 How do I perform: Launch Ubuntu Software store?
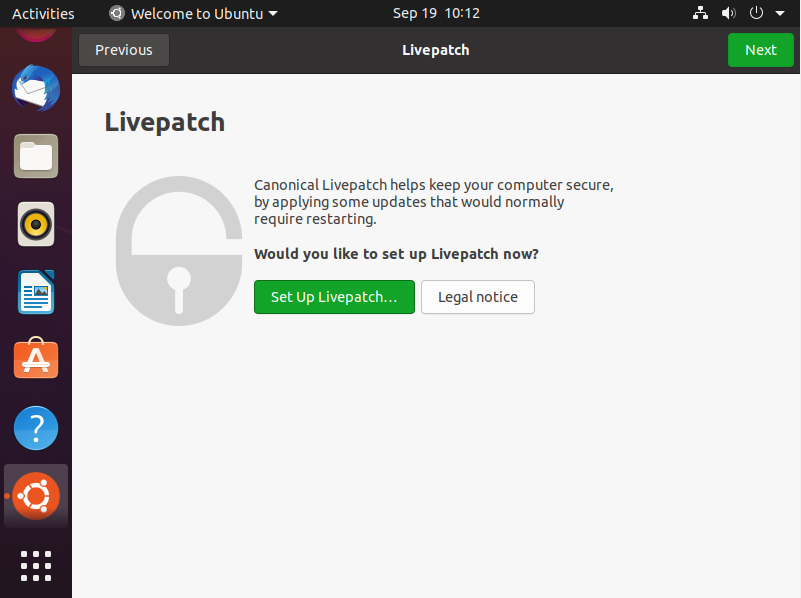point(36,358)
